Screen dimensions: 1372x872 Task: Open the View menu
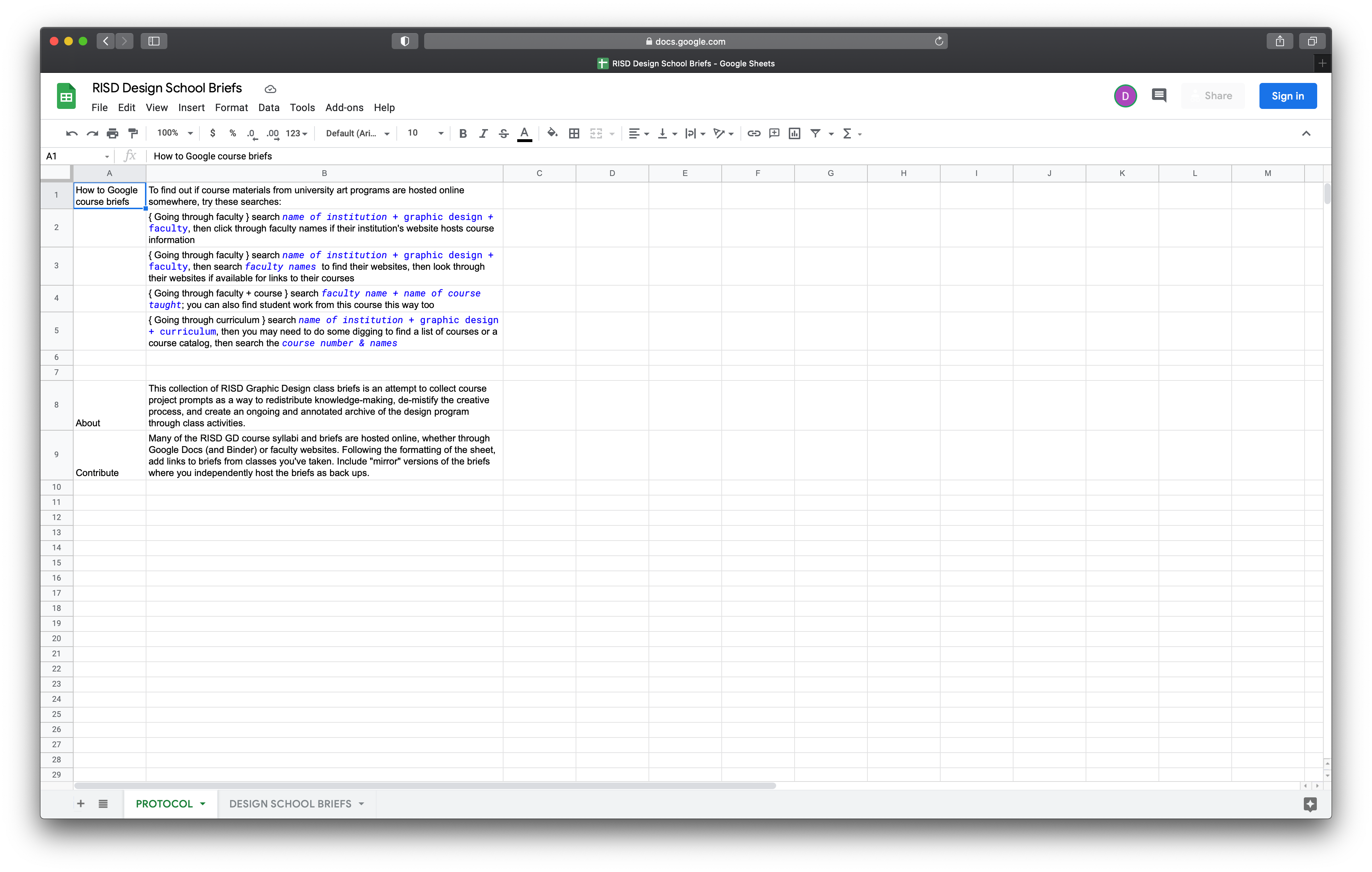pyautogui.click(x=157, y=107)
